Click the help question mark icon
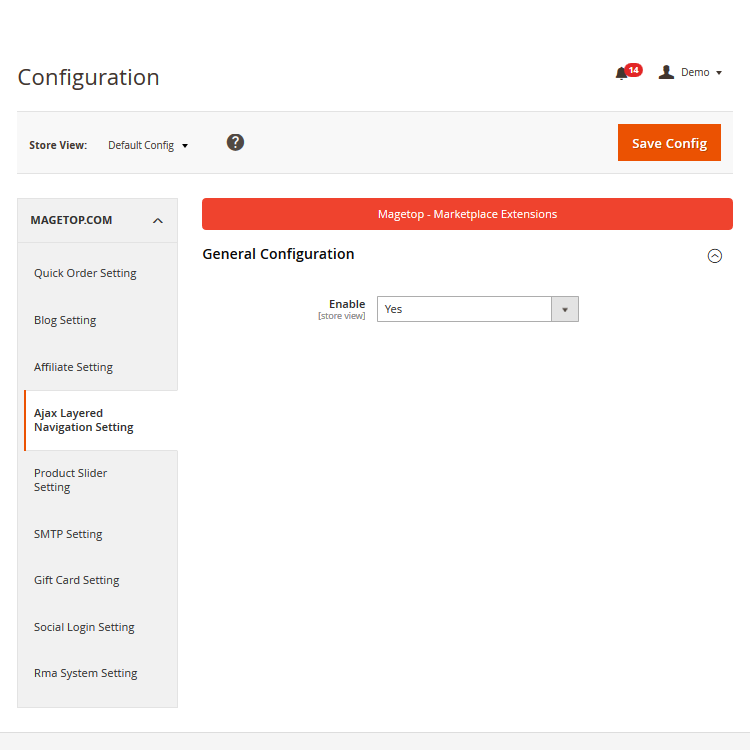This screenshot has width=750, height=750. pos(235,142)
